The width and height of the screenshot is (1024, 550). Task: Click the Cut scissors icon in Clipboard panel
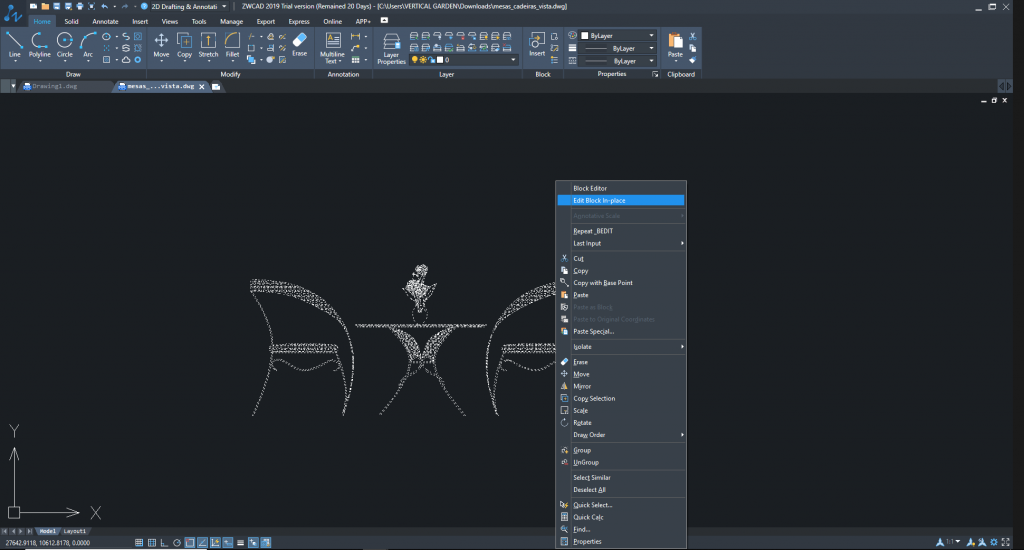[693, 36]
